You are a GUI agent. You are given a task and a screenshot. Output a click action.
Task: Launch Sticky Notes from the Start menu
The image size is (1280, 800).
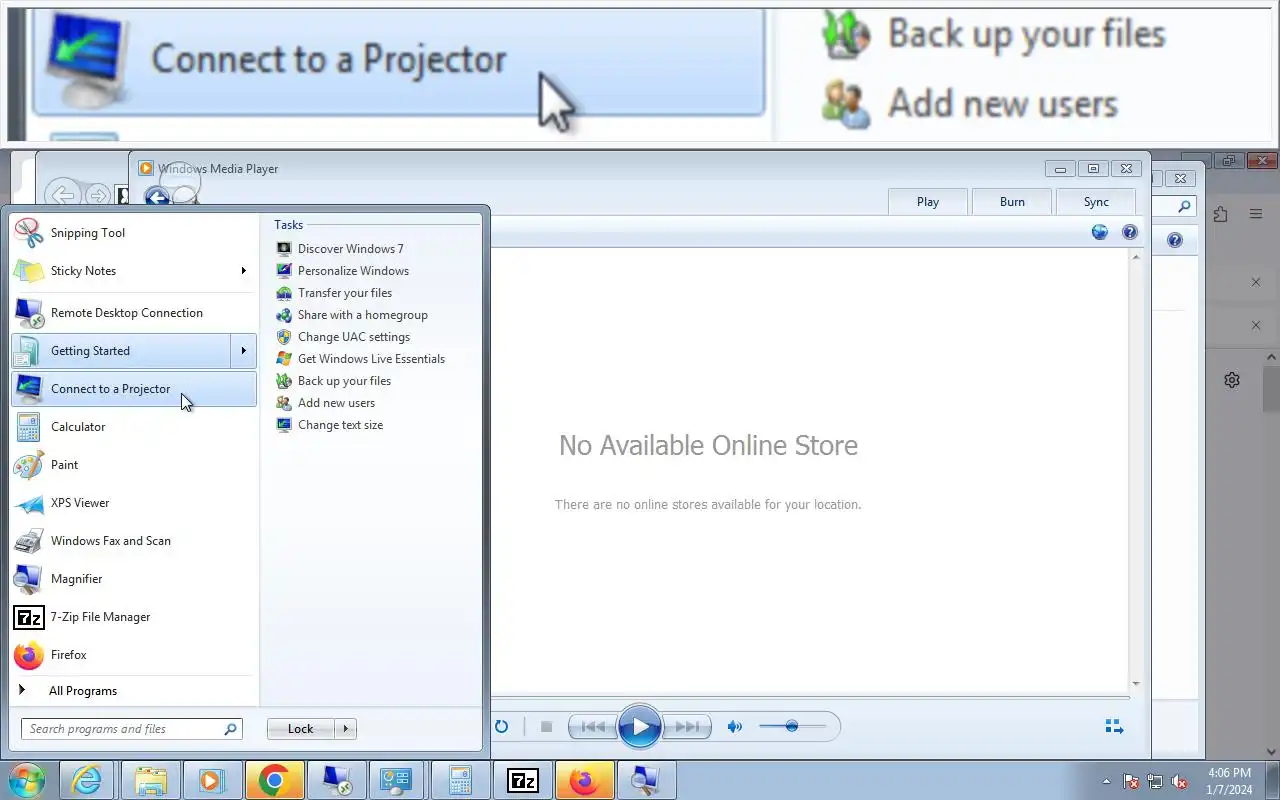pyautogui.click(x=134, y=271)
